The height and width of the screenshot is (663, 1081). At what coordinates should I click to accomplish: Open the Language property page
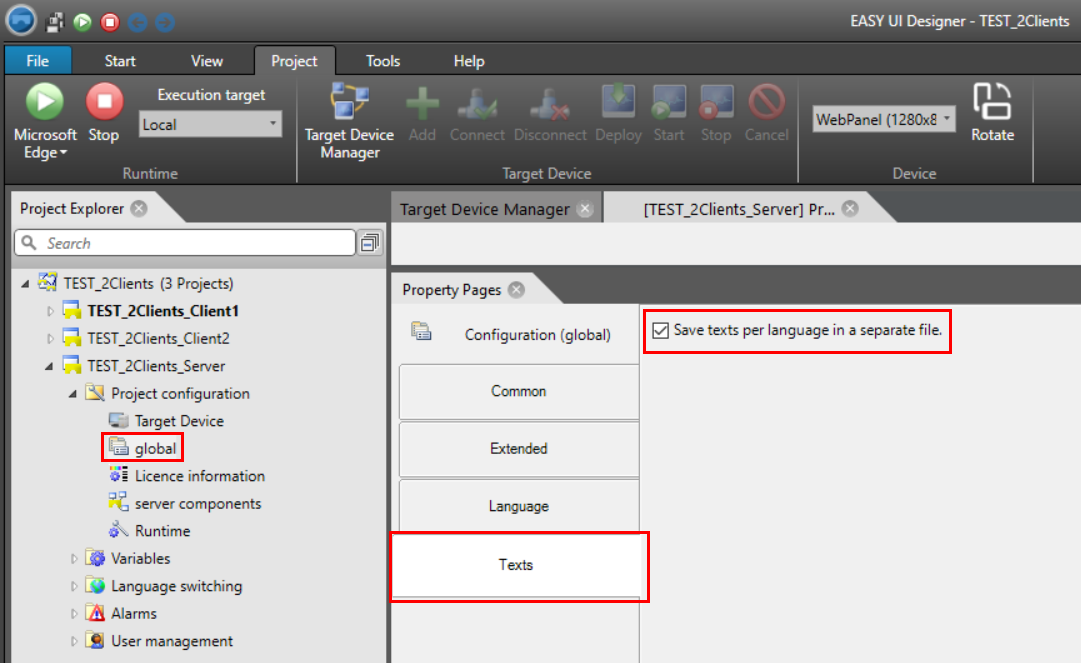coord(518,507)
